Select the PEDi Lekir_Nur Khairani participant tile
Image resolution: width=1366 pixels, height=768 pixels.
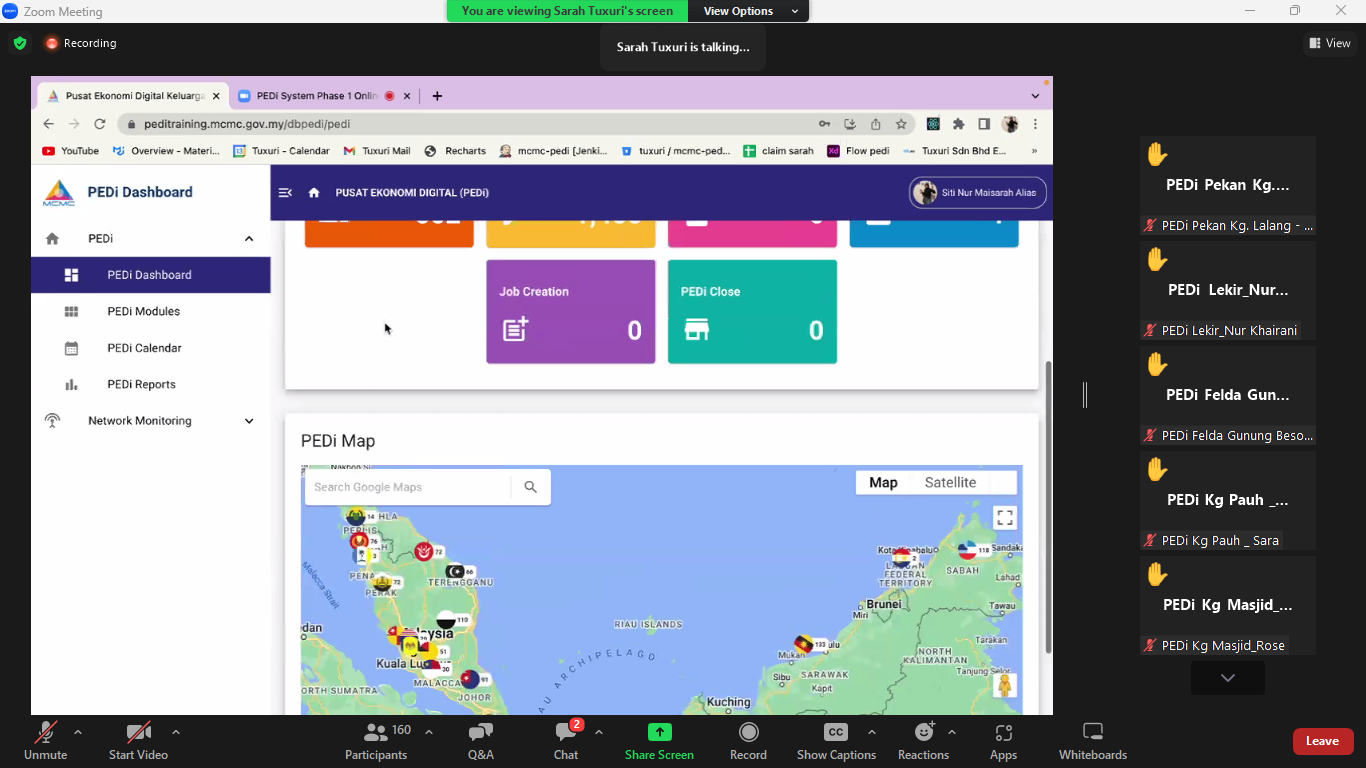[1228, 290]
